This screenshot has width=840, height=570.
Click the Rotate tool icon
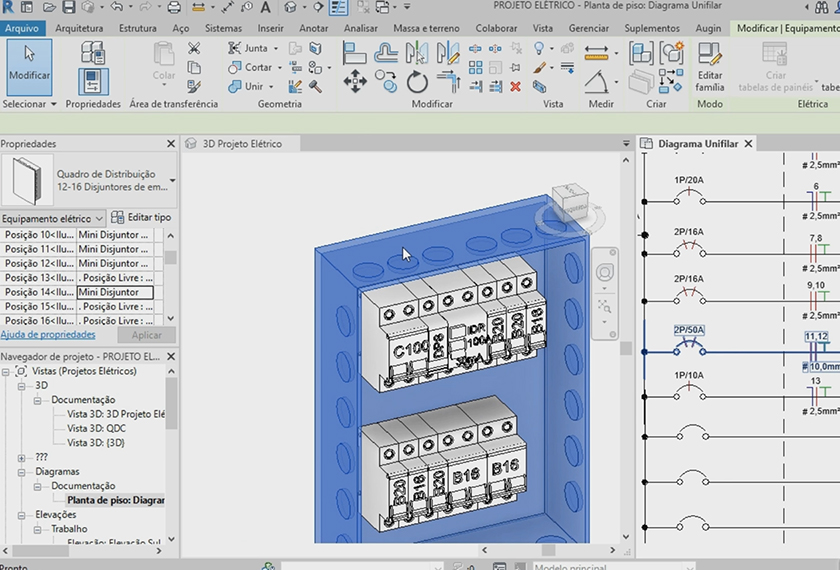tap(417, 82)
